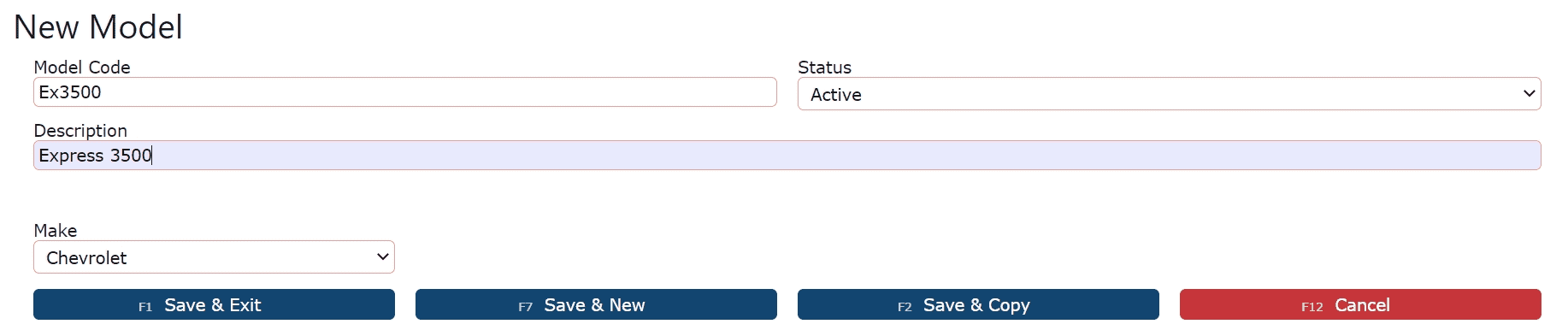Cancel the new model form
1568x330 pixels.
click(1360, 304)
